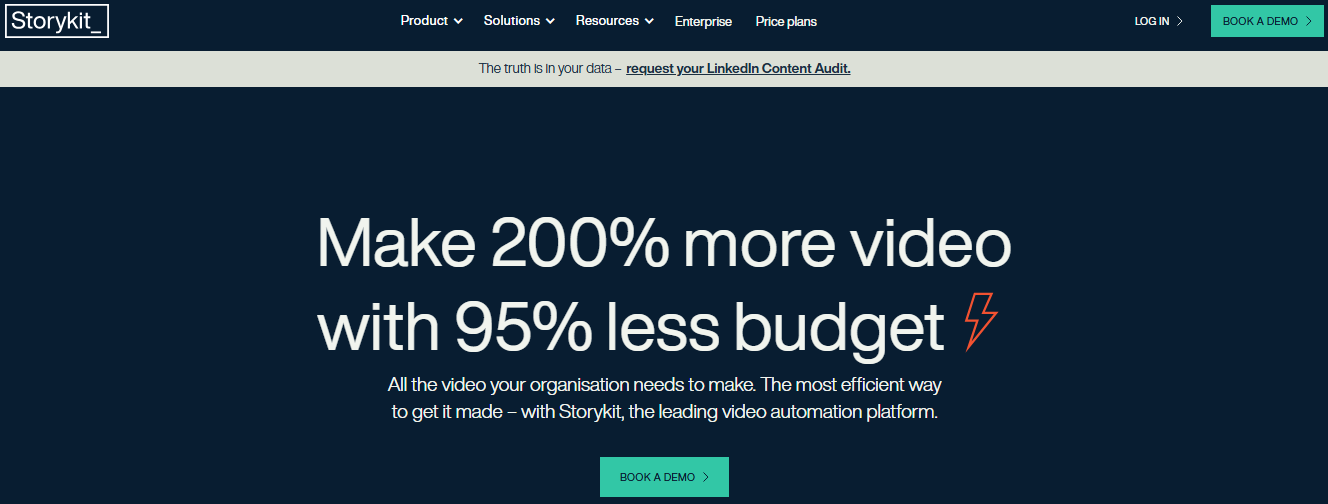Open the request your LinkedIn Content Audit link
The height and width of the screenshot is (504, 1328).
(x=738, y=69)
